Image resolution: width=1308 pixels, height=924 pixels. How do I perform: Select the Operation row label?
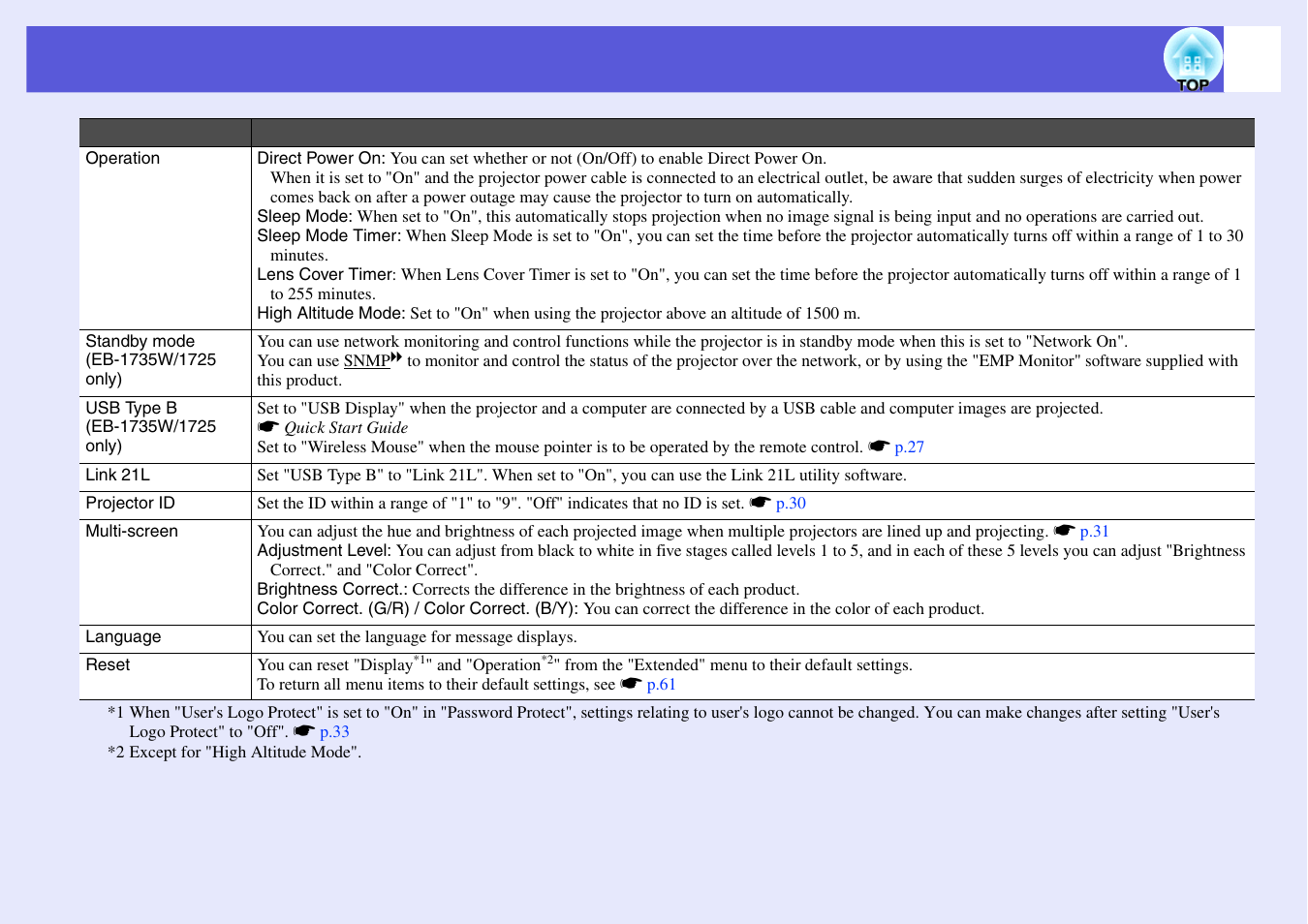click(123, 159)
